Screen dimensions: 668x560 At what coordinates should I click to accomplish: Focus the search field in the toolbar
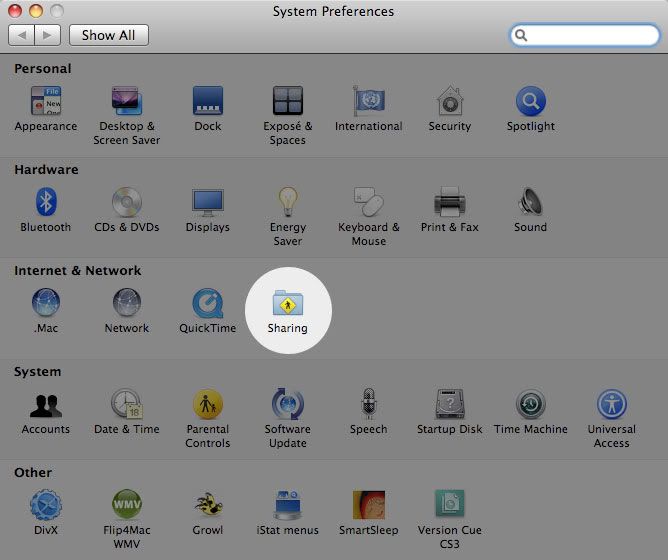click(584, 35)
